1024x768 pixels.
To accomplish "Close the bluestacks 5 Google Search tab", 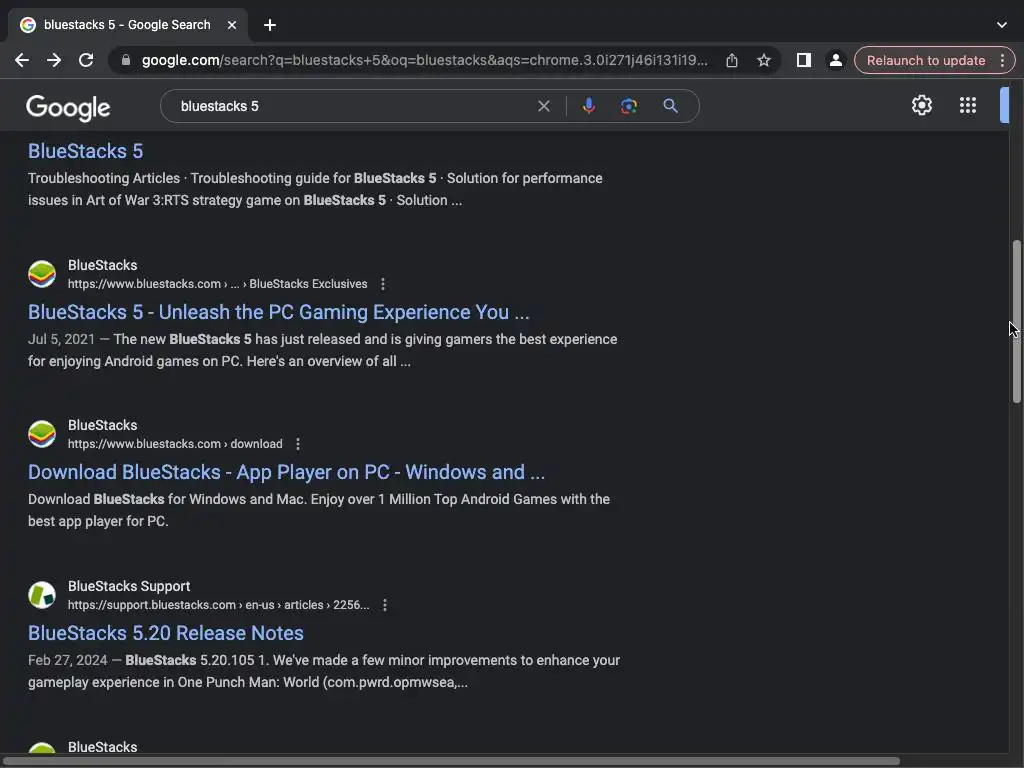I will coord(232,25).
